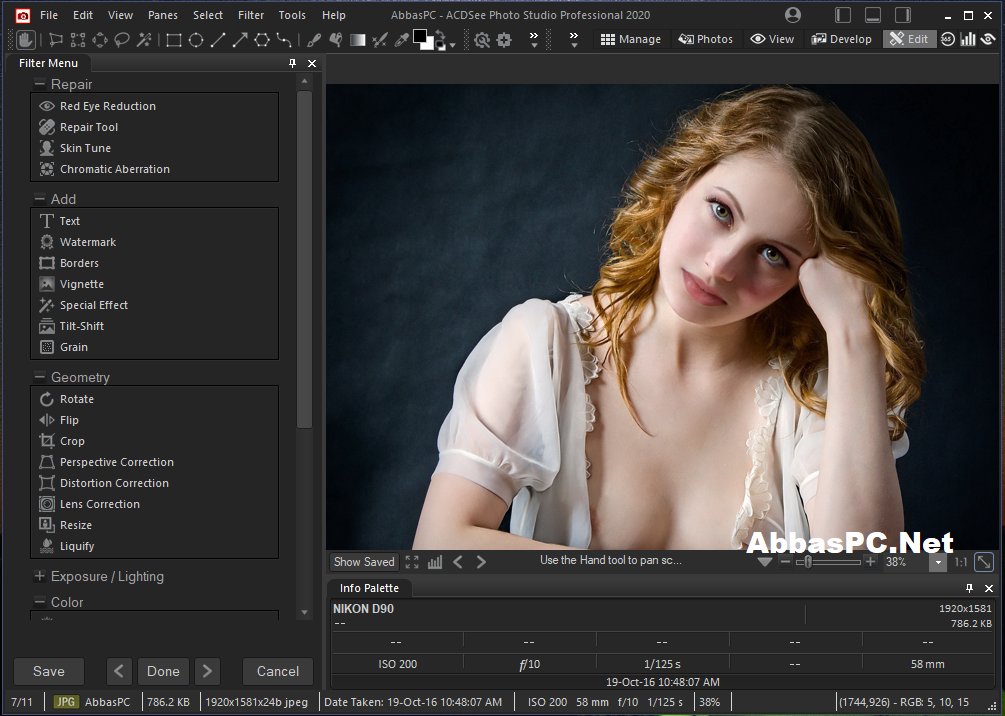Open the Filter menu in menu bar
Image resolution: width=1005 pixels, height=716 pixels.
(x=251, y=15)
